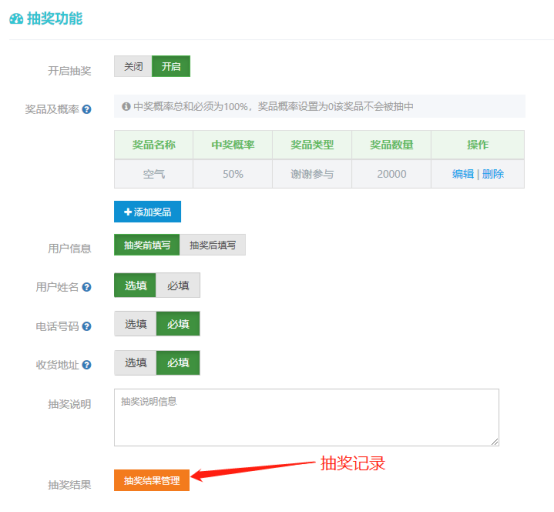Image resolution: width=554 pixels, height=512 pixels.
Task: Turn off the lottery with 关闭
Action: (x=133, y=66)
